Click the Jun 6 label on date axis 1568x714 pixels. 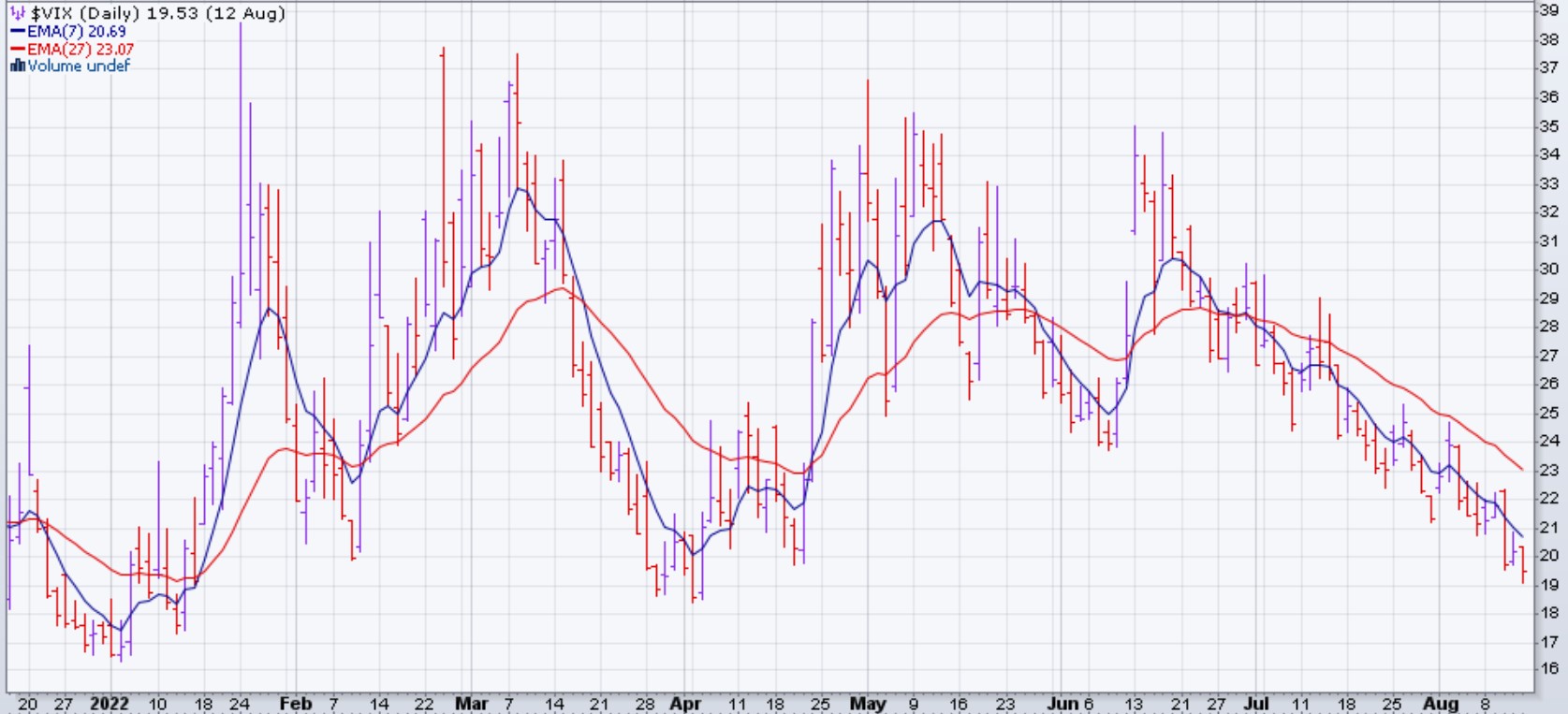(x=1070, y=704)
